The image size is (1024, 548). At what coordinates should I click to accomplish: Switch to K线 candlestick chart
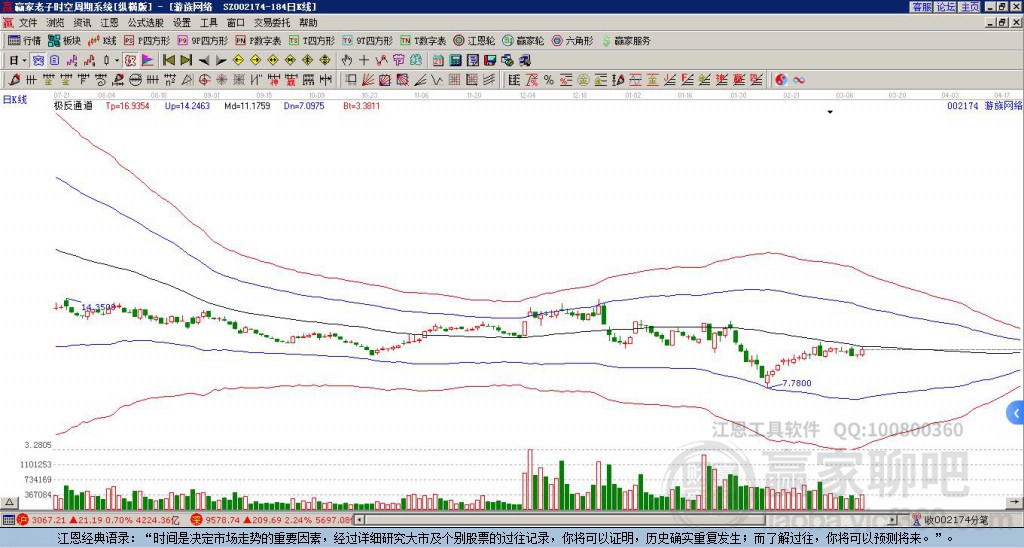103,40
